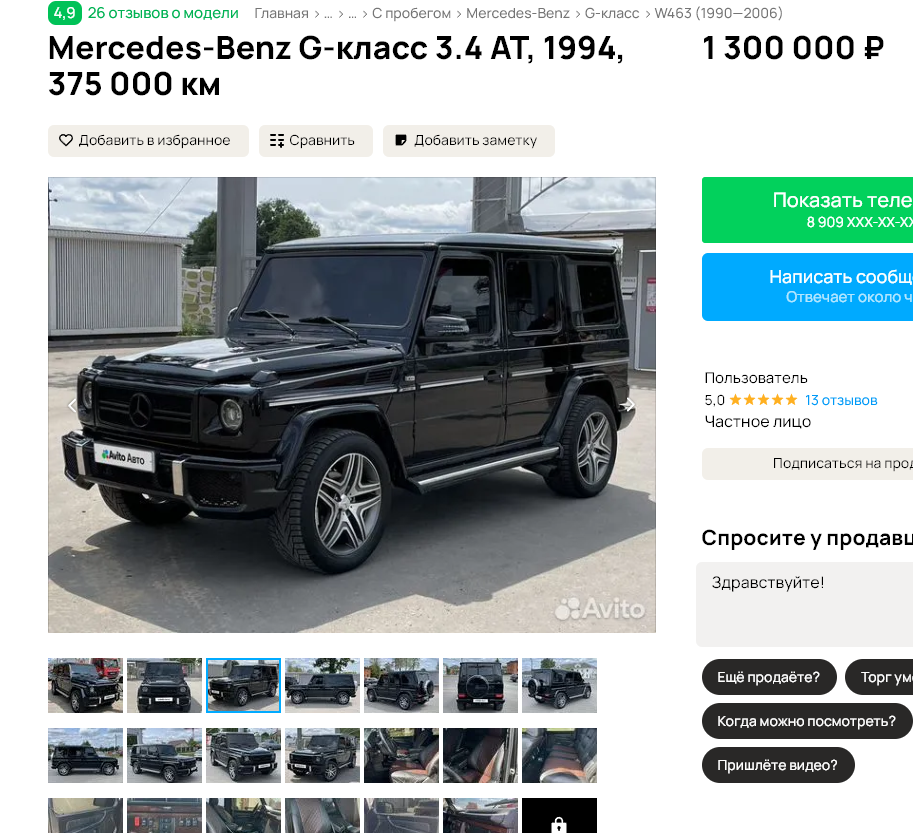
Task: Click the green Показать телефон button
Action: pos(807,210)
